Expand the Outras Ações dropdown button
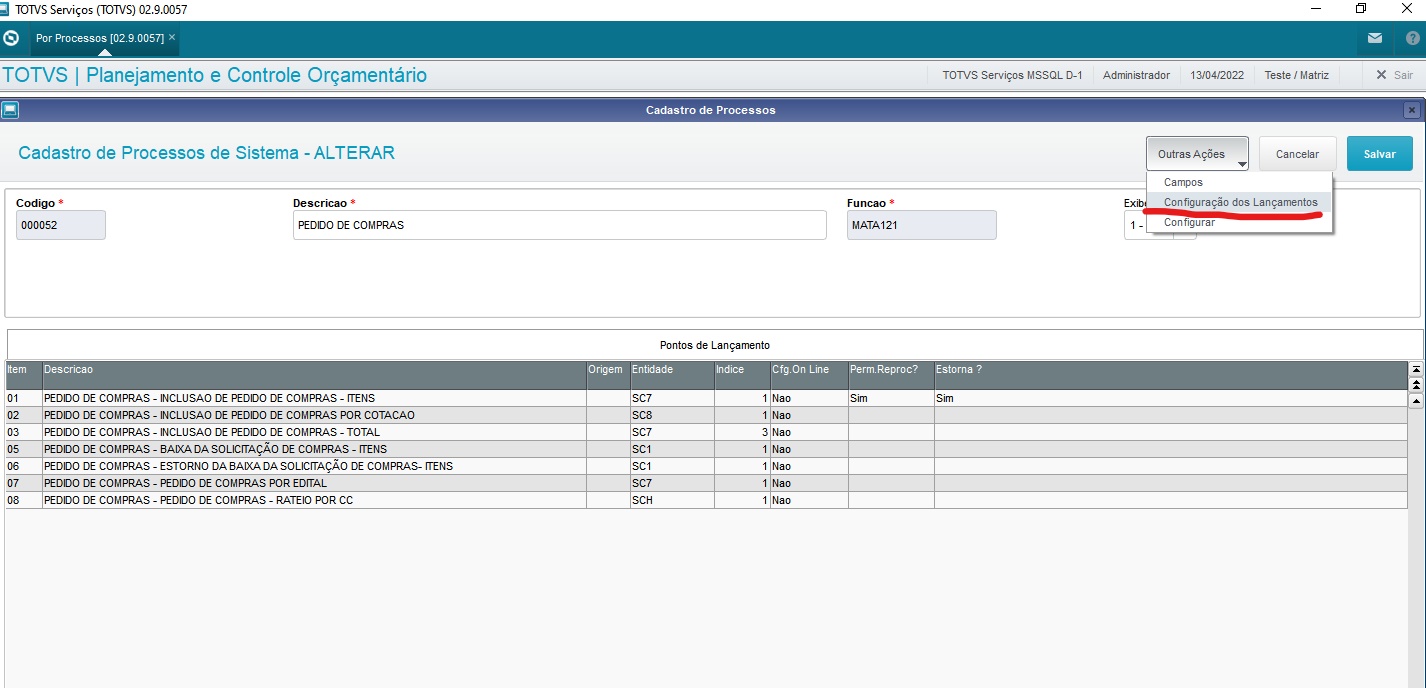Screen dimensions: 1426x688 1197,154
